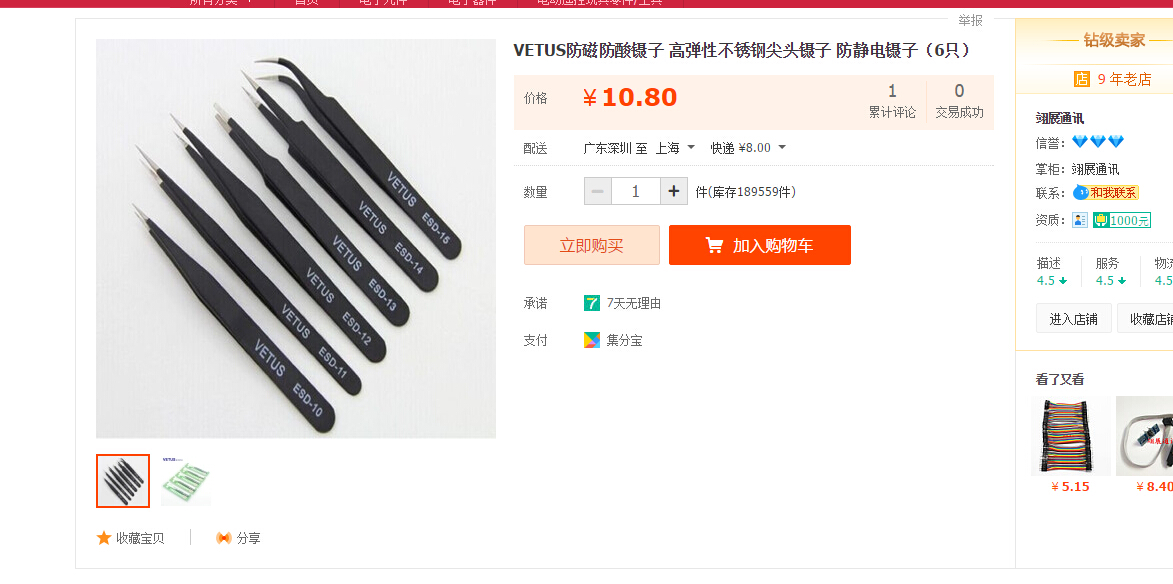Image resolution: width=1173 pixels, height=584 pixels.
Task: Click the shopping cart icon in 加入购物车
Action: coord(714,245)
